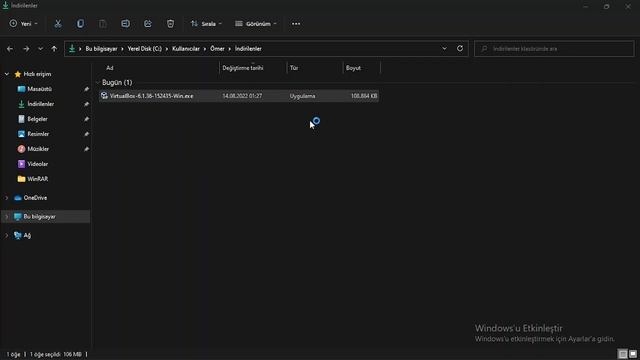Sort by Değiştirme tarihi column
640x360 pixels.
[243, 68]
